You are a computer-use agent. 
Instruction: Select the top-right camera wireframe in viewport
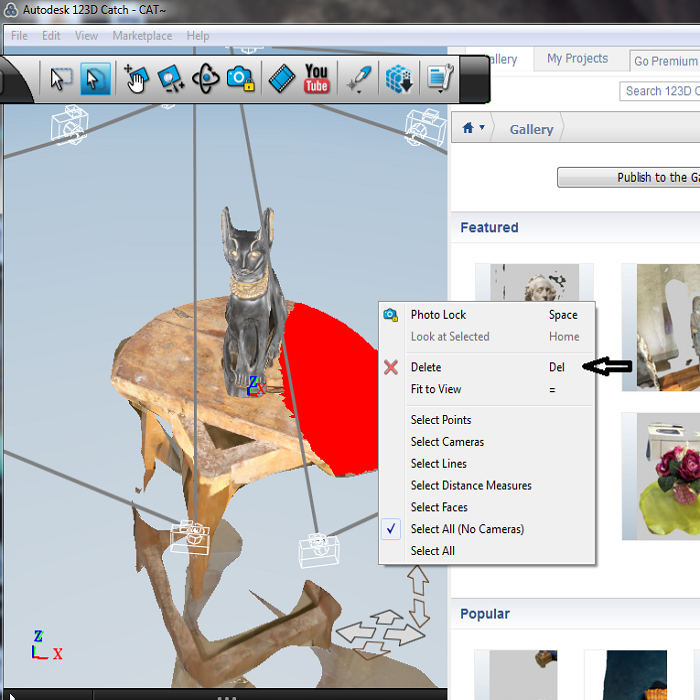tap(425, 127)
